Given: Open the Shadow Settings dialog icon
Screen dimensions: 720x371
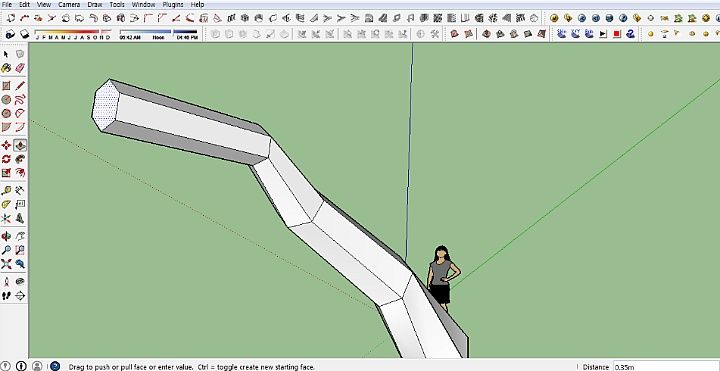Looking at the screenshot, I should (x=10, y=34).
